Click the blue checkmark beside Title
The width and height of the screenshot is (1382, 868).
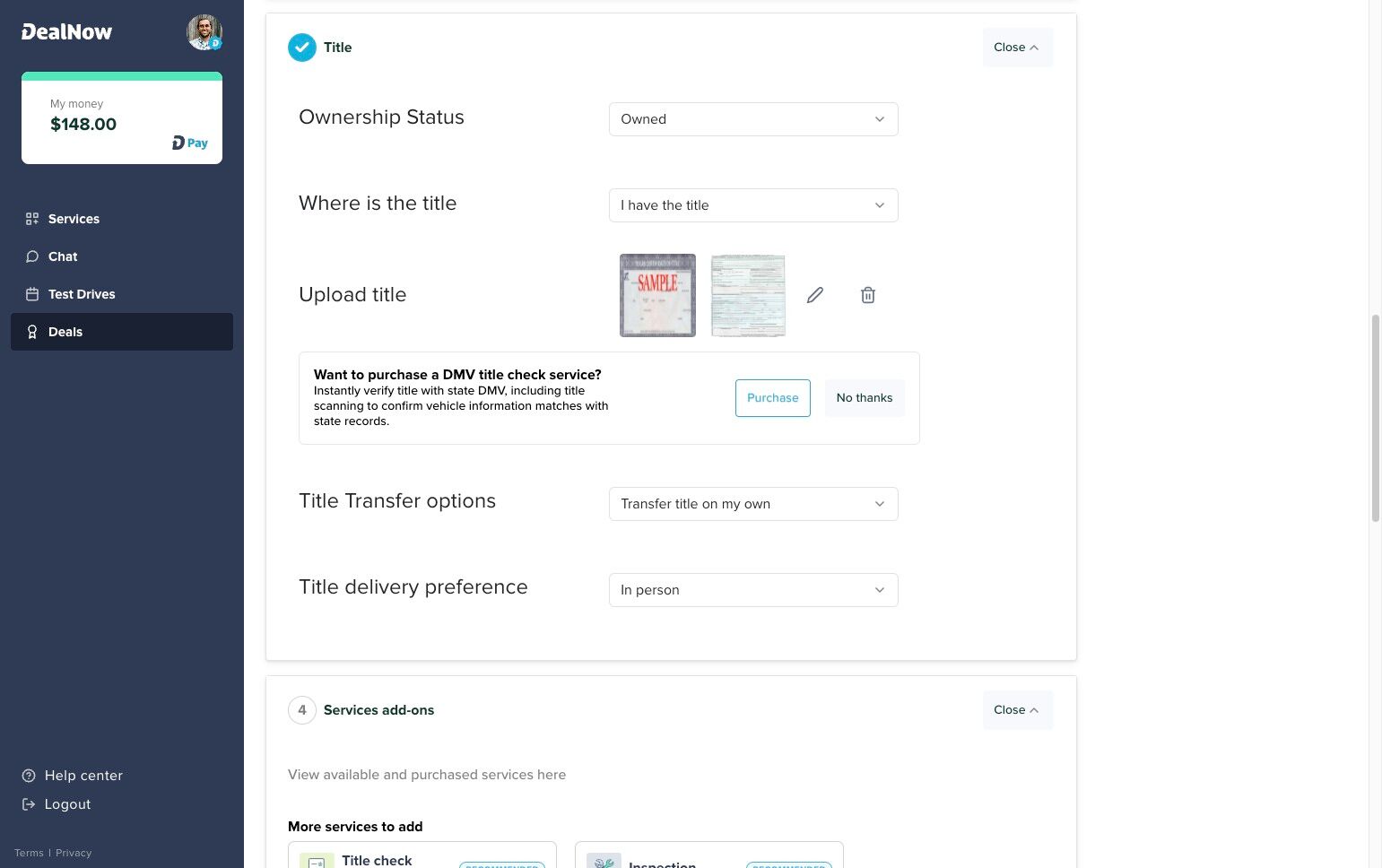302,48
